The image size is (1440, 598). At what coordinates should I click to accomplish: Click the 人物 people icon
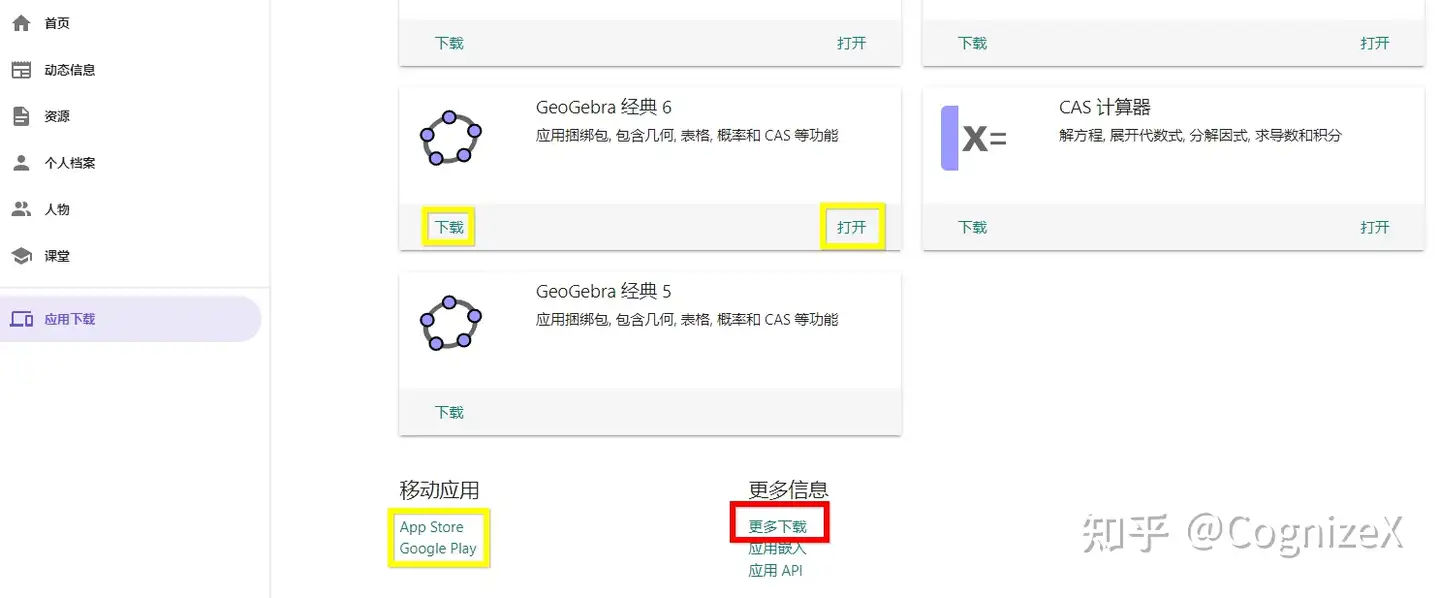click(x=21, y=209)
